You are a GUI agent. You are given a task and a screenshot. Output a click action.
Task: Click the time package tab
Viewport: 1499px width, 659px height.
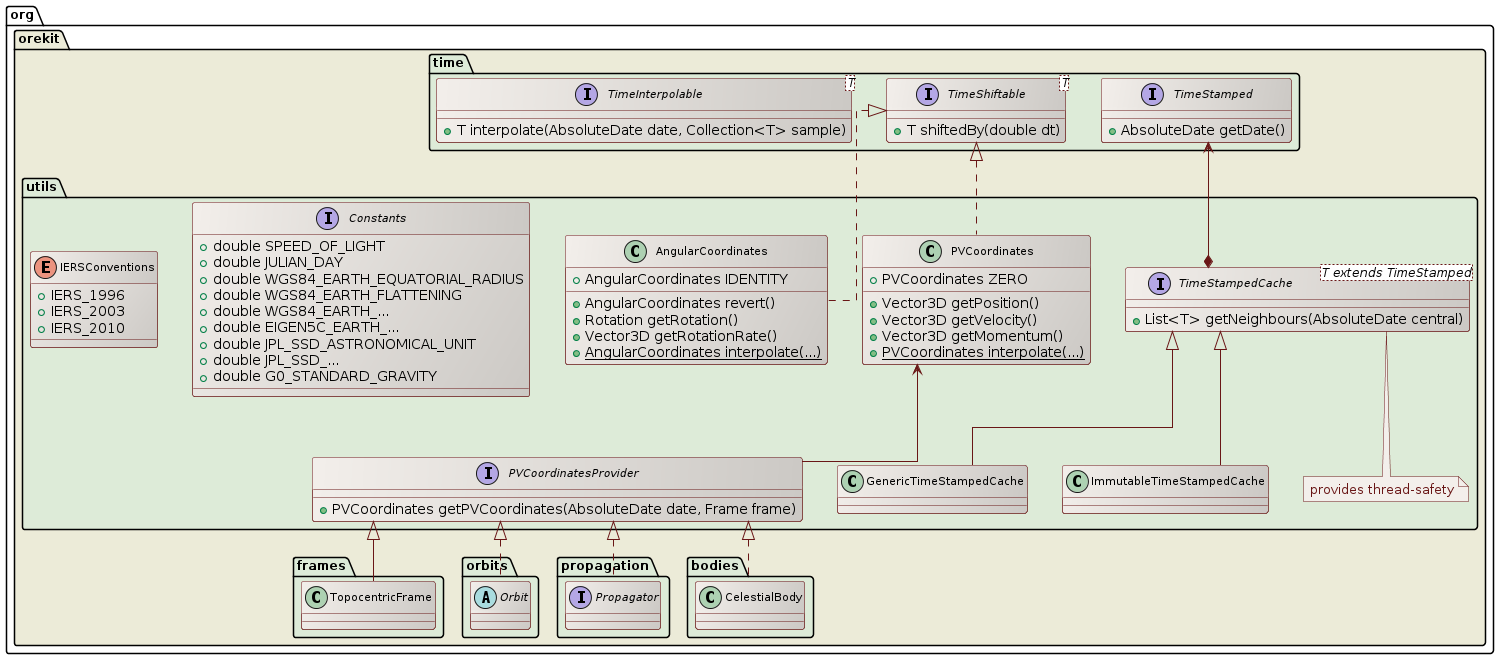447,62
